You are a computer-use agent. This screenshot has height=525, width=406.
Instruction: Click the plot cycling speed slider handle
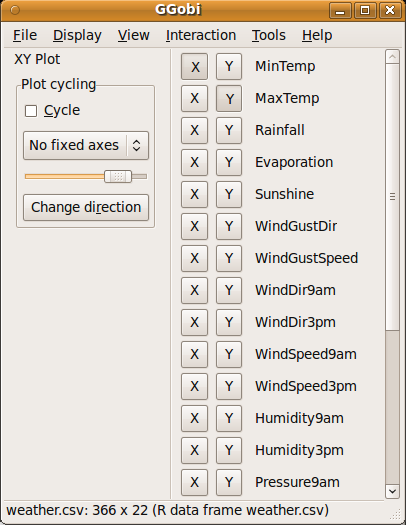point(118,176)
